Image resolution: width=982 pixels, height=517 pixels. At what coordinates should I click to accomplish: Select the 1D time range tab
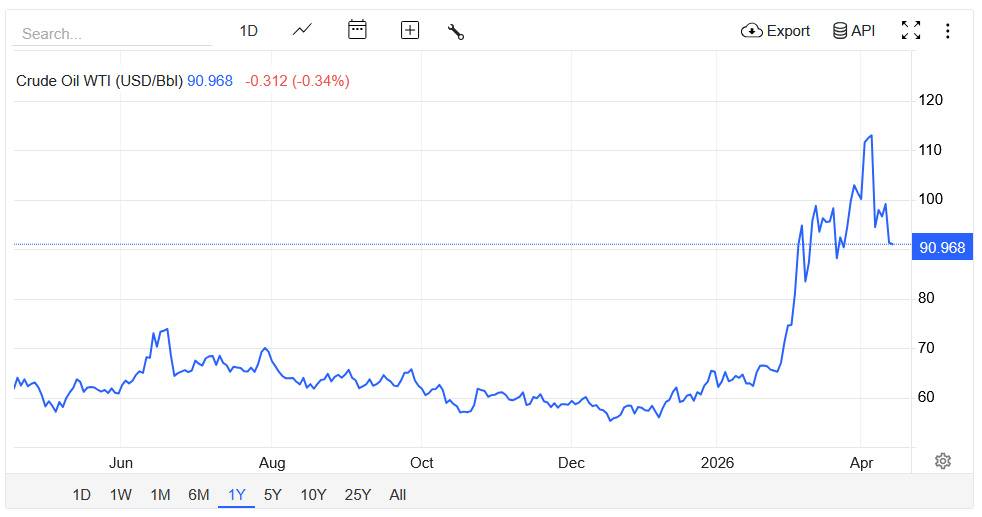point(81,495)
